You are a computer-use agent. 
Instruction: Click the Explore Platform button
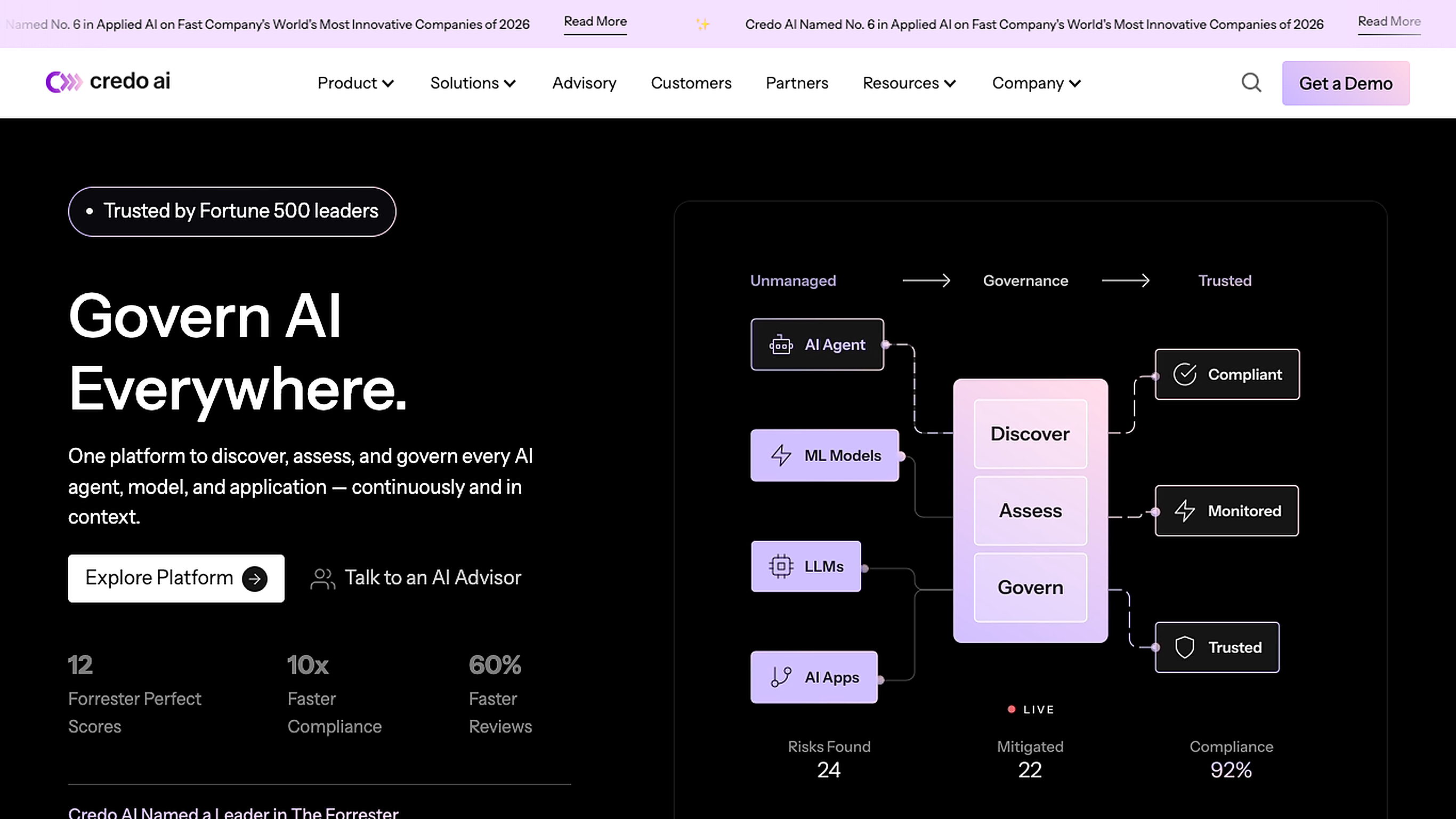tap(176, 578)
